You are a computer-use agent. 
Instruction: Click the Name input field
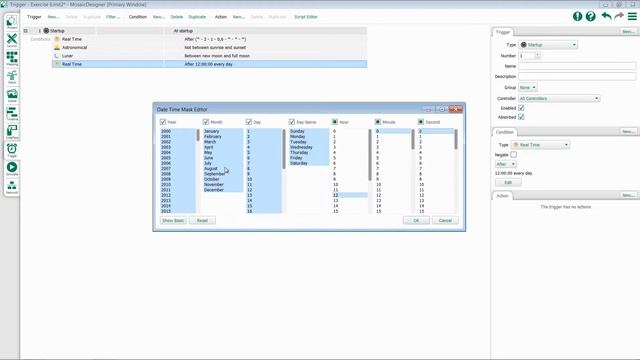[x=577, y=66]
